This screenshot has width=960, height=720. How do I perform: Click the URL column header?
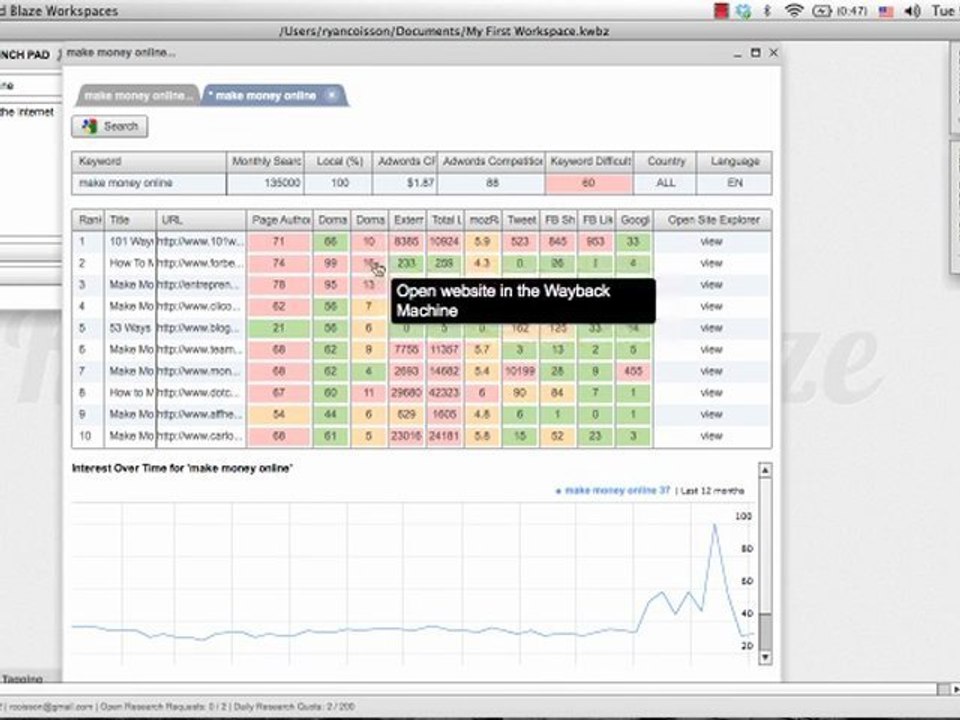[201, 220]
